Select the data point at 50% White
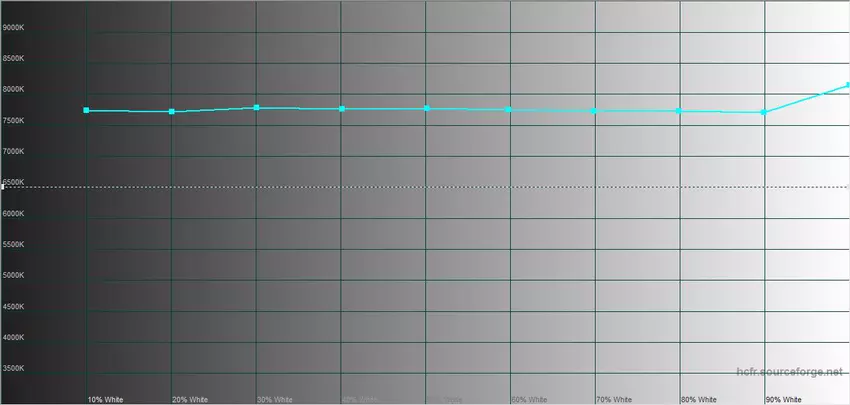 tap(427, 108)
